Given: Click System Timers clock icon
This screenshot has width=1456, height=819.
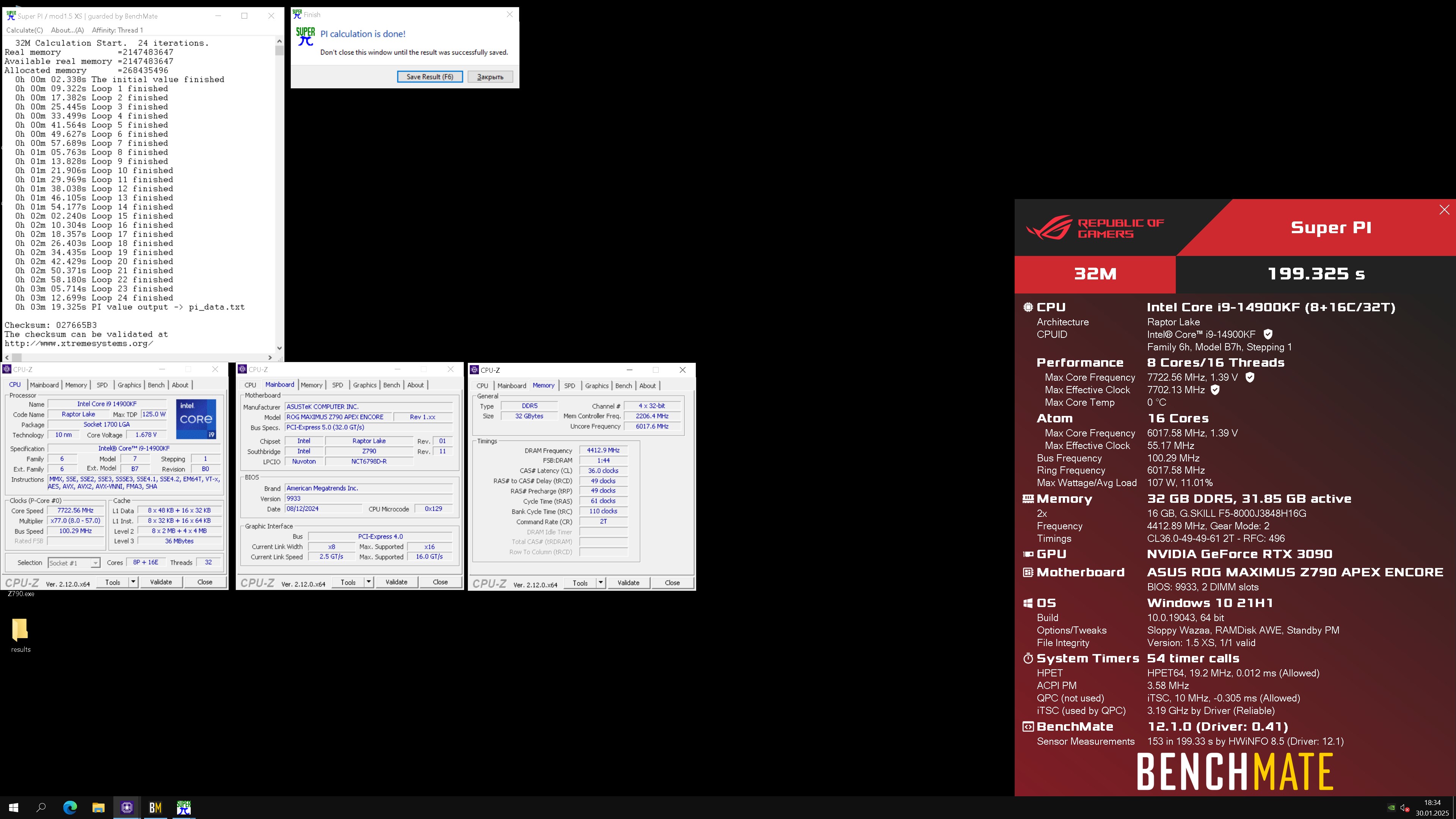Looking at the screenshot, I should [1028, 659].
